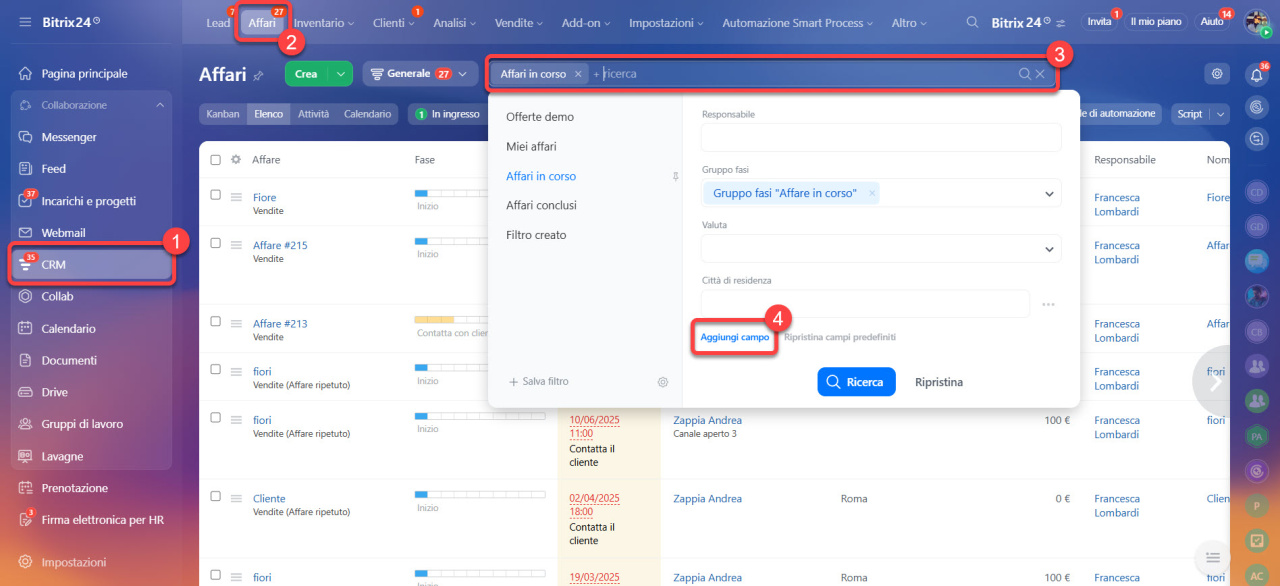Image resolution: width=1280 pixels, height=586 pixels.
Task: Open the grid settings gear in the table header
Action: pyautogui.click(x=236, y=160)
